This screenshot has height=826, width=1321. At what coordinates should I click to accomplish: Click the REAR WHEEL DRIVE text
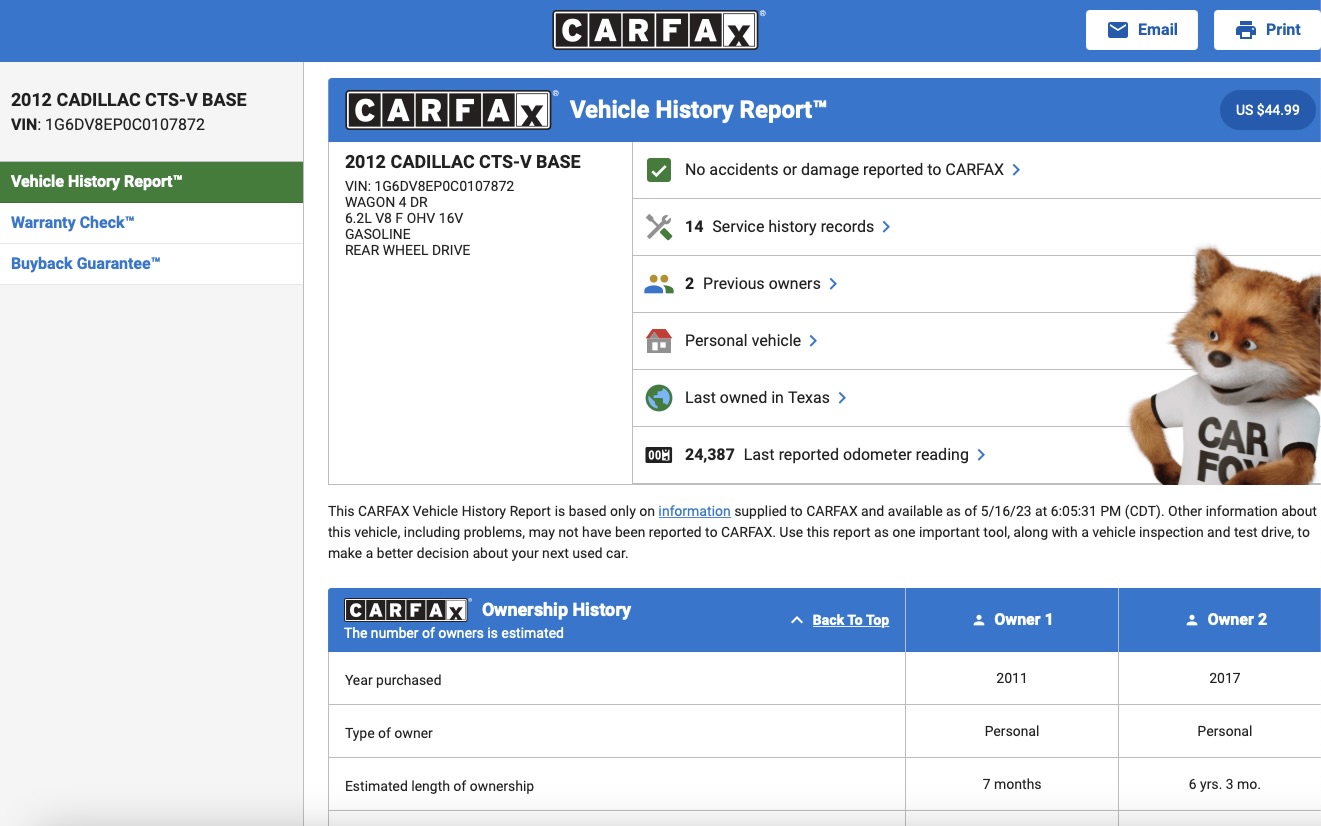click(408, 250)
